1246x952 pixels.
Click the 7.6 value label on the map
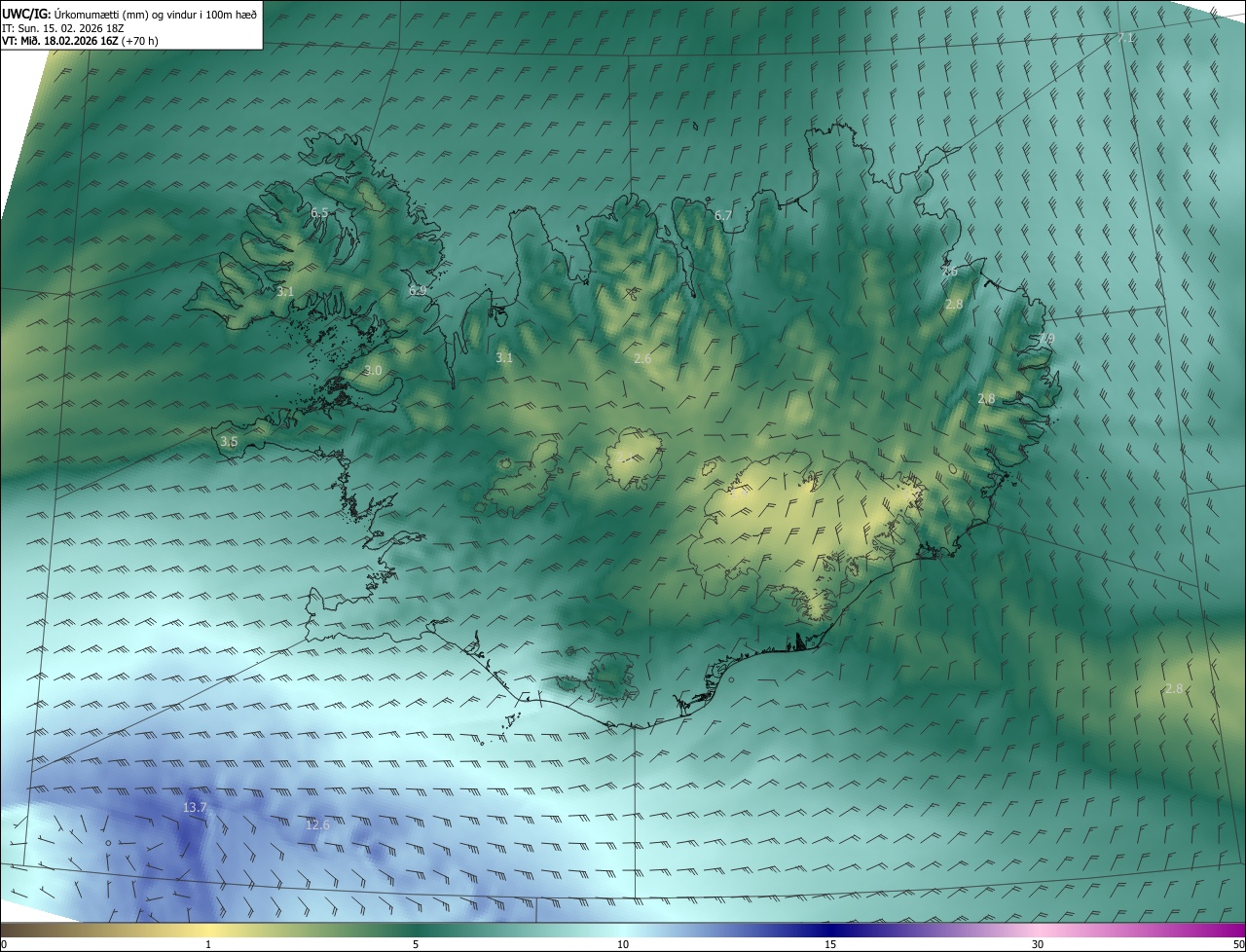coord(949,273)
